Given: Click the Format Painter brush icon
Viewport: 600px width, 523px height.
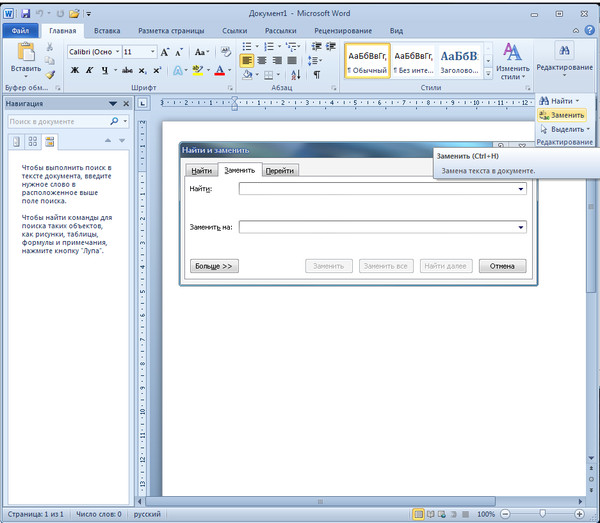Looking at the screenshot, I should pos(50,75).
